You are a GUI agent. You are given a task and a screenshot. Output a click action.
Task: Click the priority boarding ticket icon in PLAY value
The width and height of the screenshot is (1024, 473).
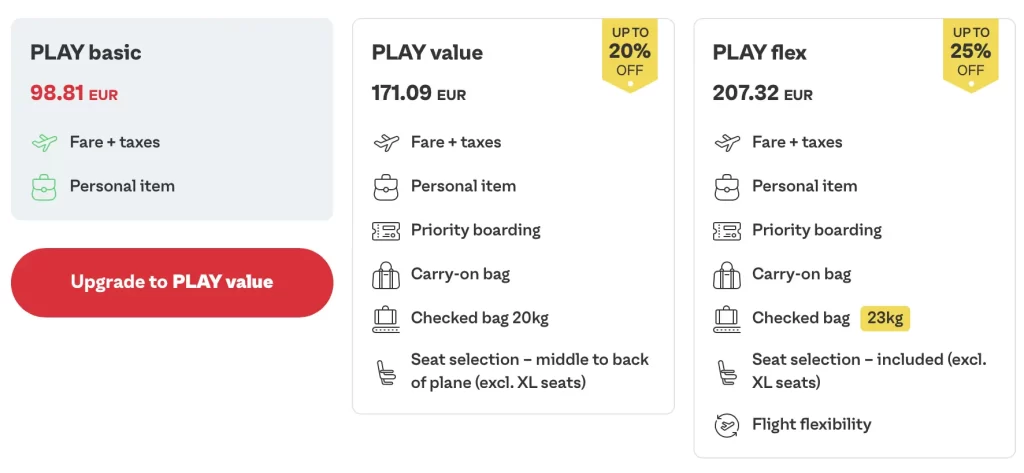[386, 230]
